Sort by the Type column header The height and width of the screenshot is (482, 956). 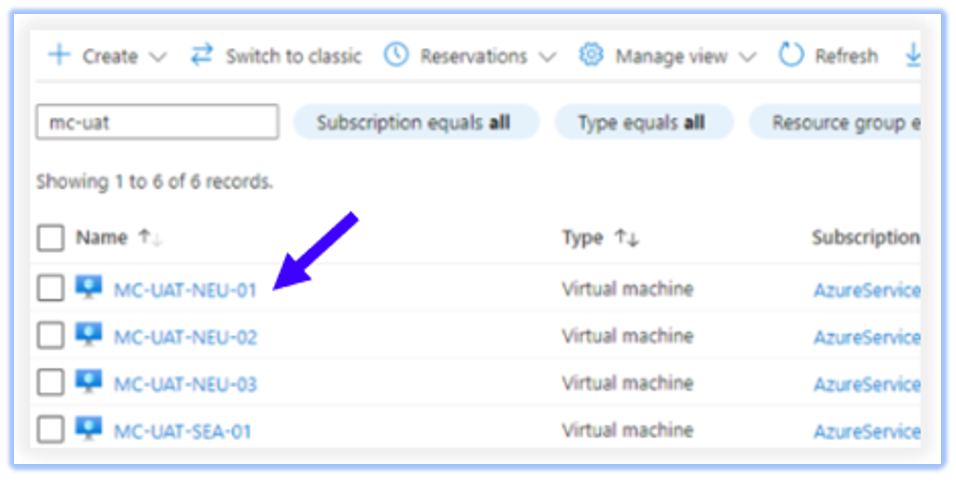[x=583, y=238]
